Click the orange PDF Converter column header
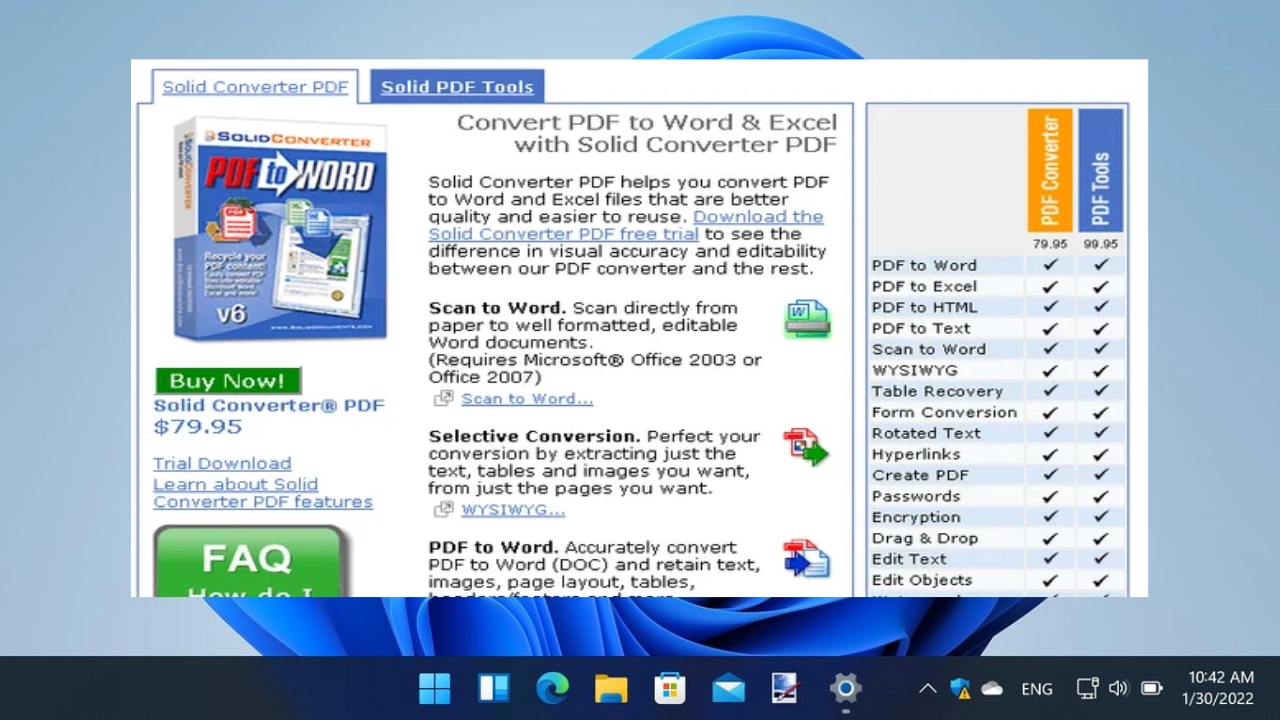1280x720 pixels. click(1050, 170)
